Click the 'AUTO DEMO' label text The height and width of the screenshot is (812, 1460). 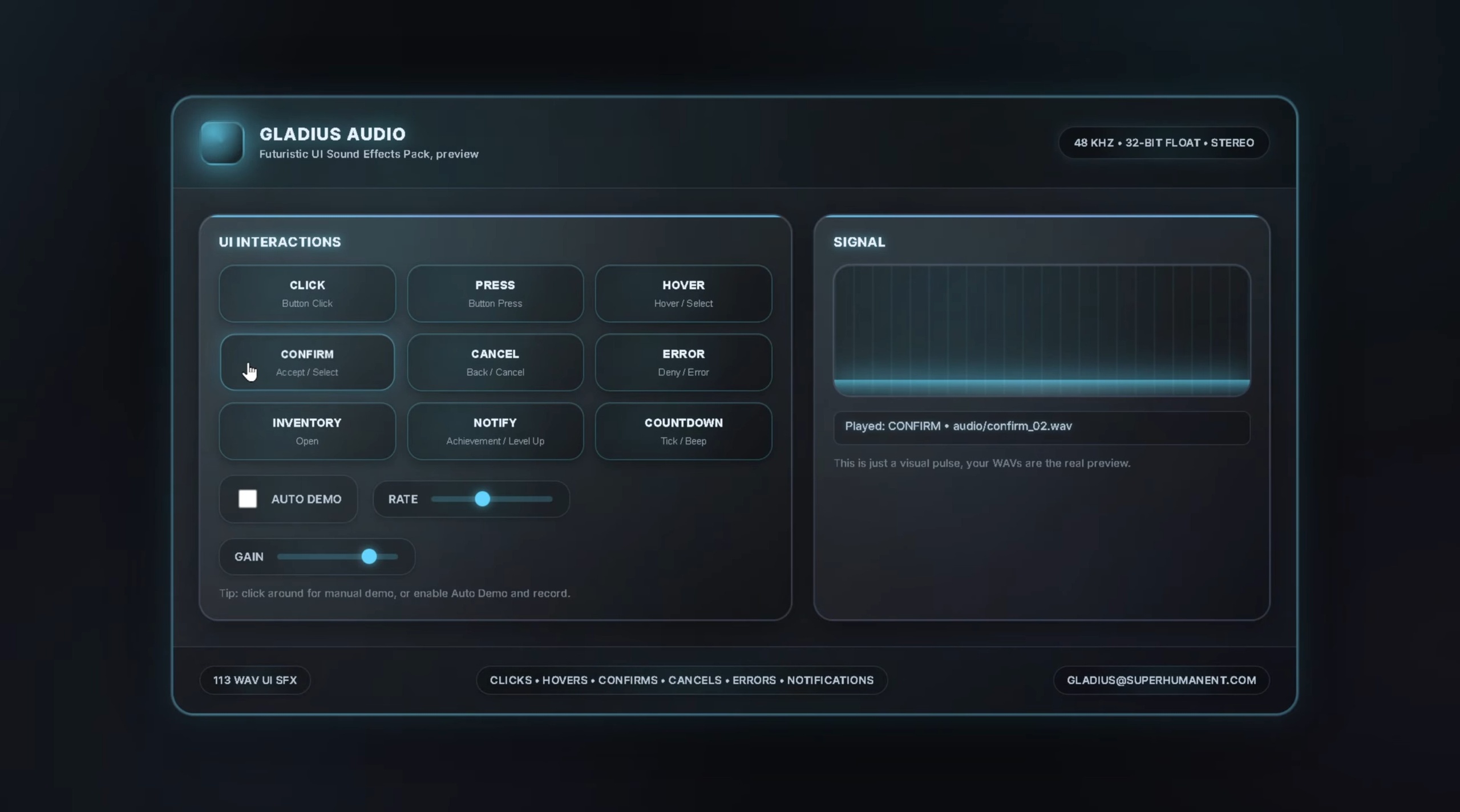tap(306, 499)
